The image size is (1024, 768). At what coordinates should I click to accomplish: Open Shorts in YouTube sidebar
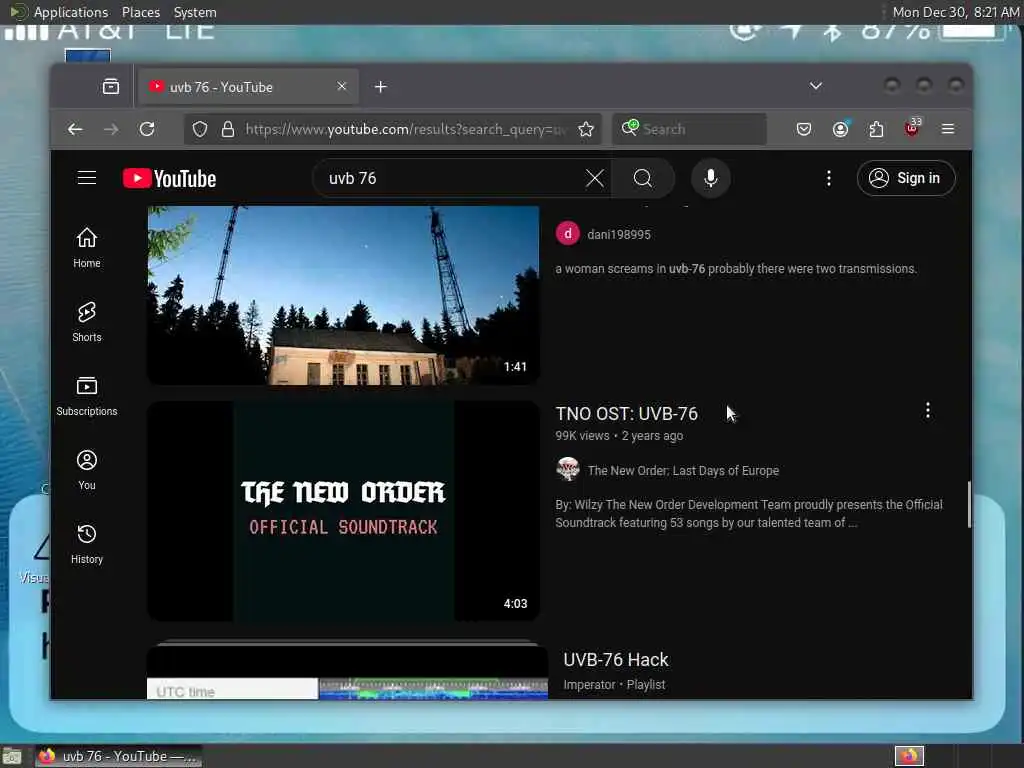point(87,322)
